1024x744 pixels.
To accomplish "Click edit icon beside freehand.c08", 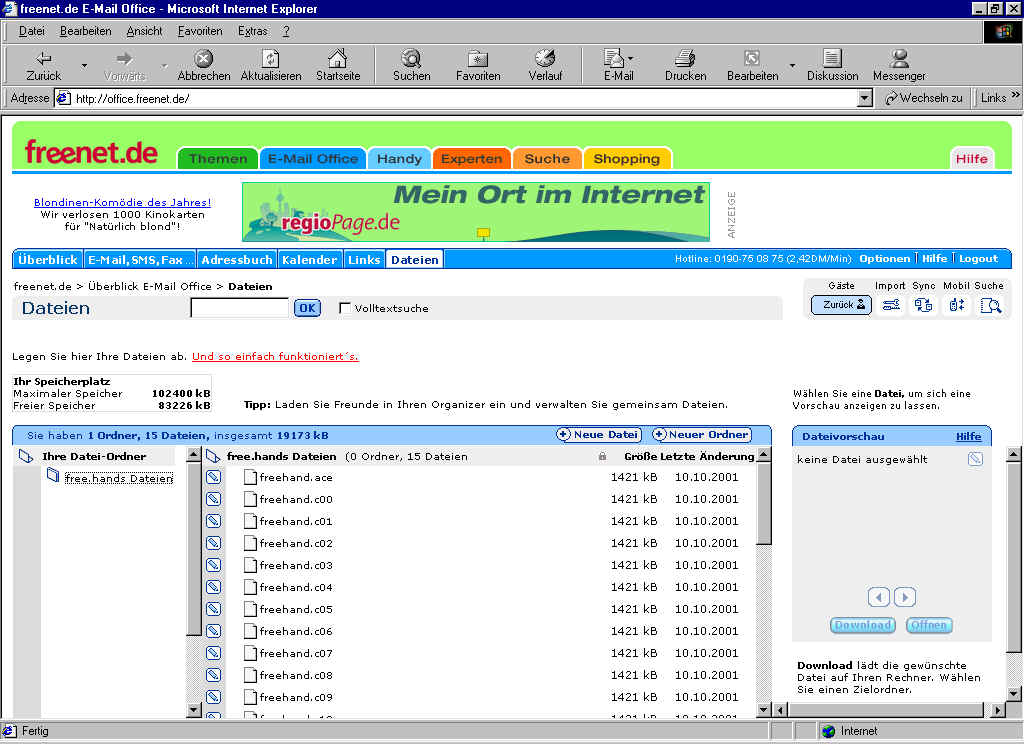I will tap(214, 675).
